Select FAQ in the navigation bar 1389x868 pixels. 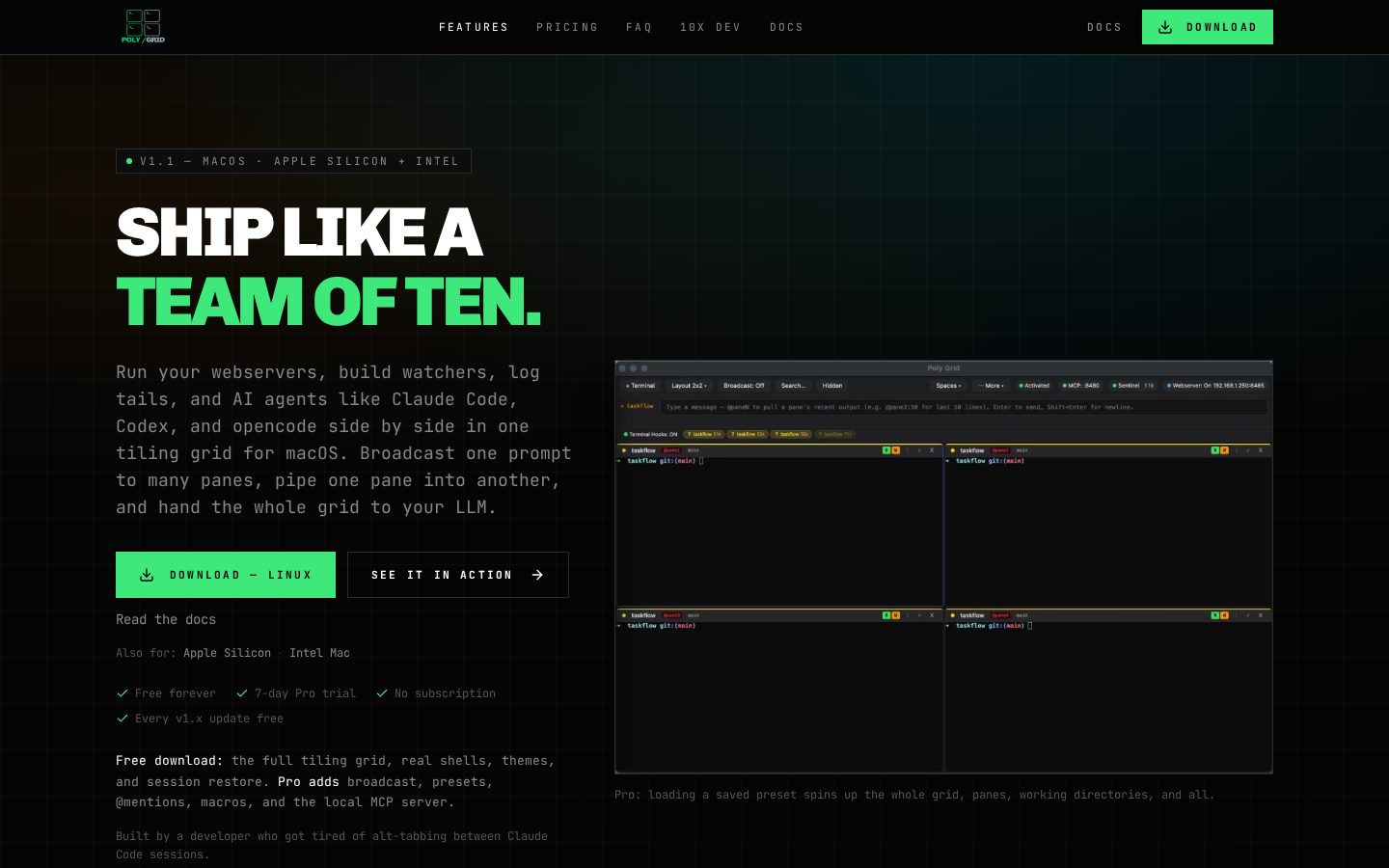pyautogui.click(x=639, y=27)
